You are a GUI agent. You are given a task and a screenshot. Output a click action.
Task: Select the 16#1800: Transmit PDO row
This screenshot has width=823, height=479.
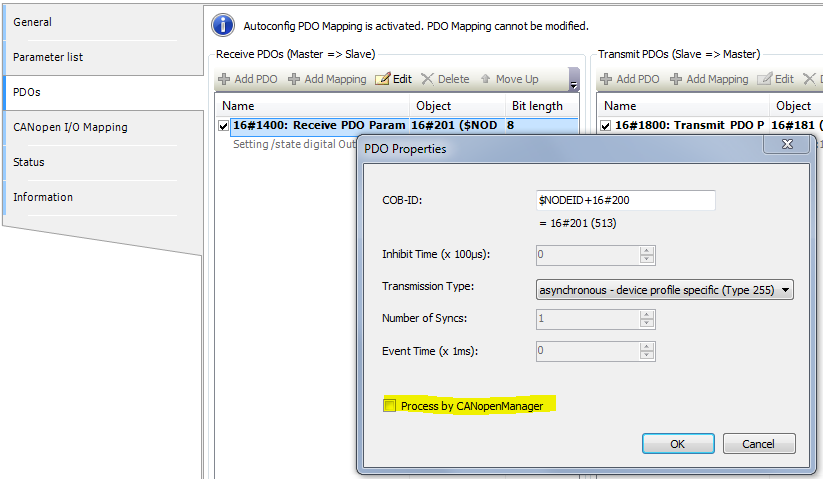point(710,125)
